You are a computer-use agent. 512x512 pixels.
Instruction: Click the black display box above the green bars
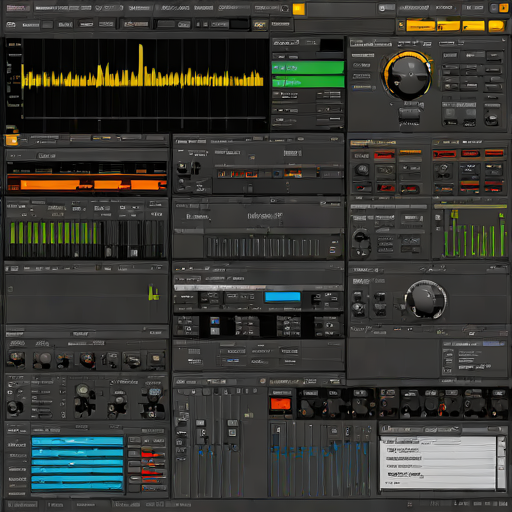click(331, 45)
